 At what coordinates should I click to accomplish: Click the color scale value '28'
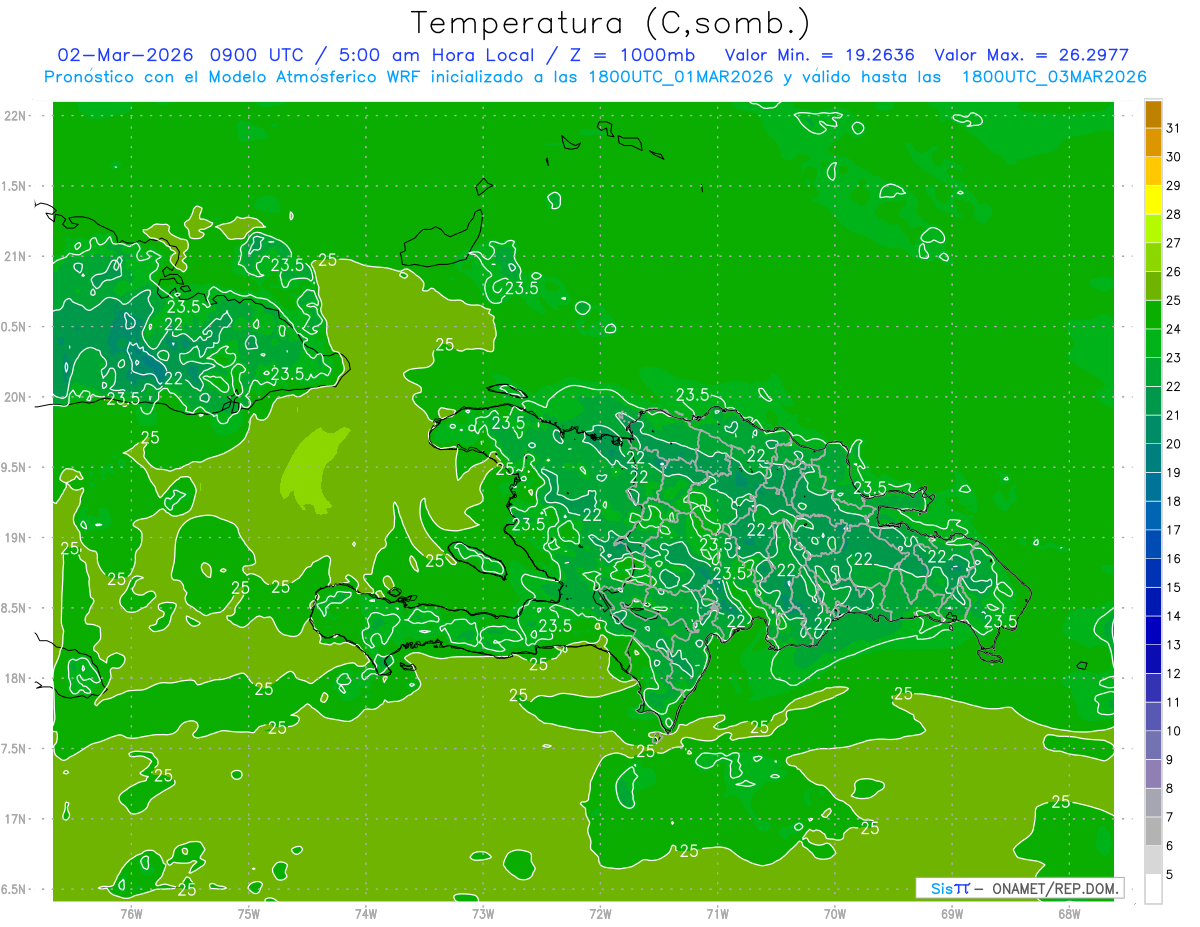point(1174,214)
